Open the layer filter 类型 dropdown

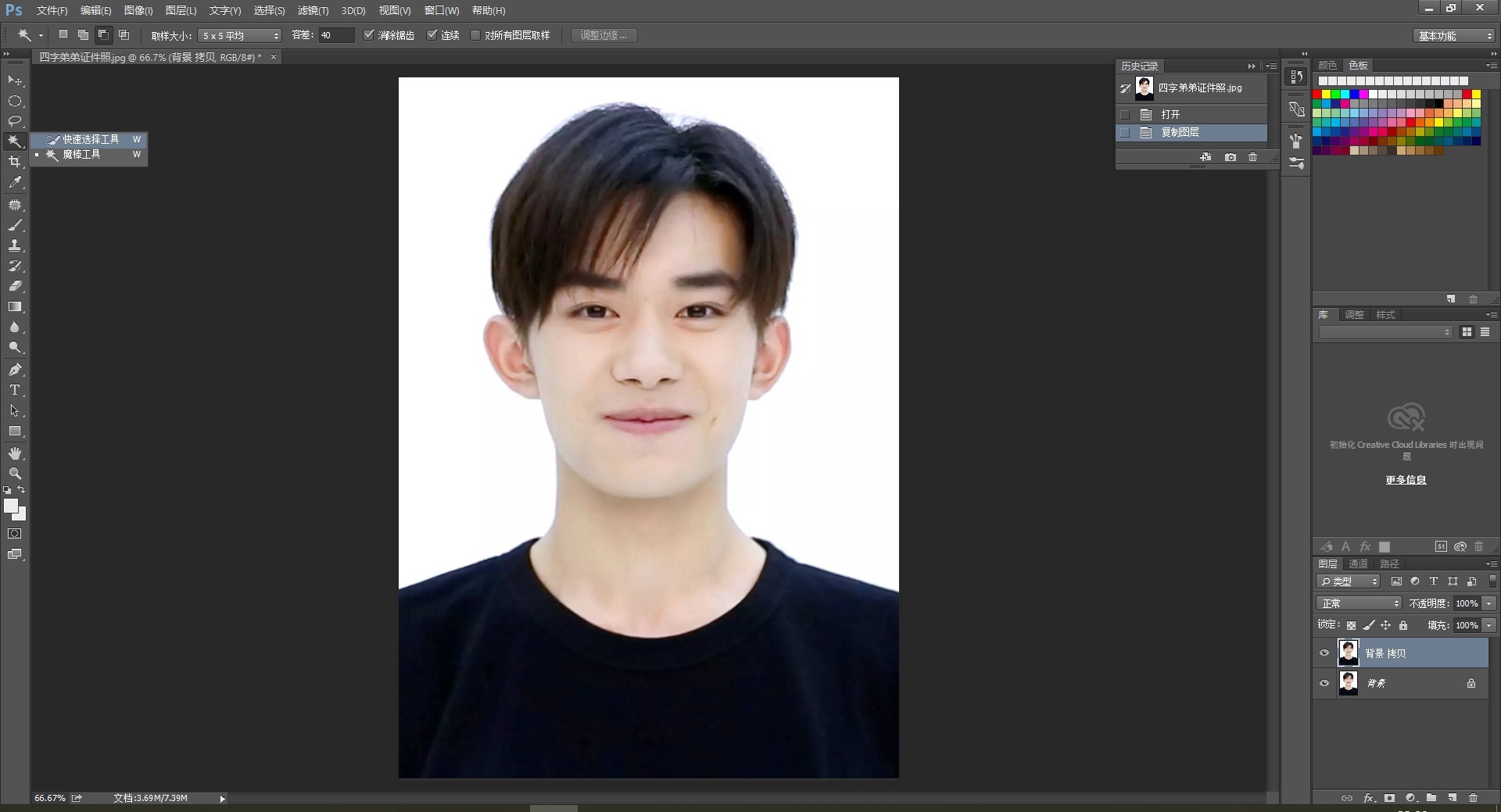[x=1349, y=581]
